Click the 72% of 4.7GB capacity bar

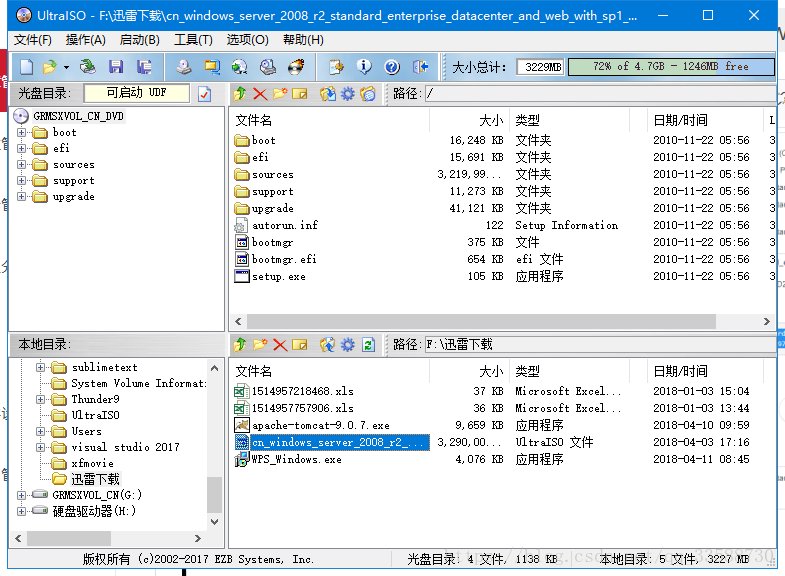[x=671, y=67]
